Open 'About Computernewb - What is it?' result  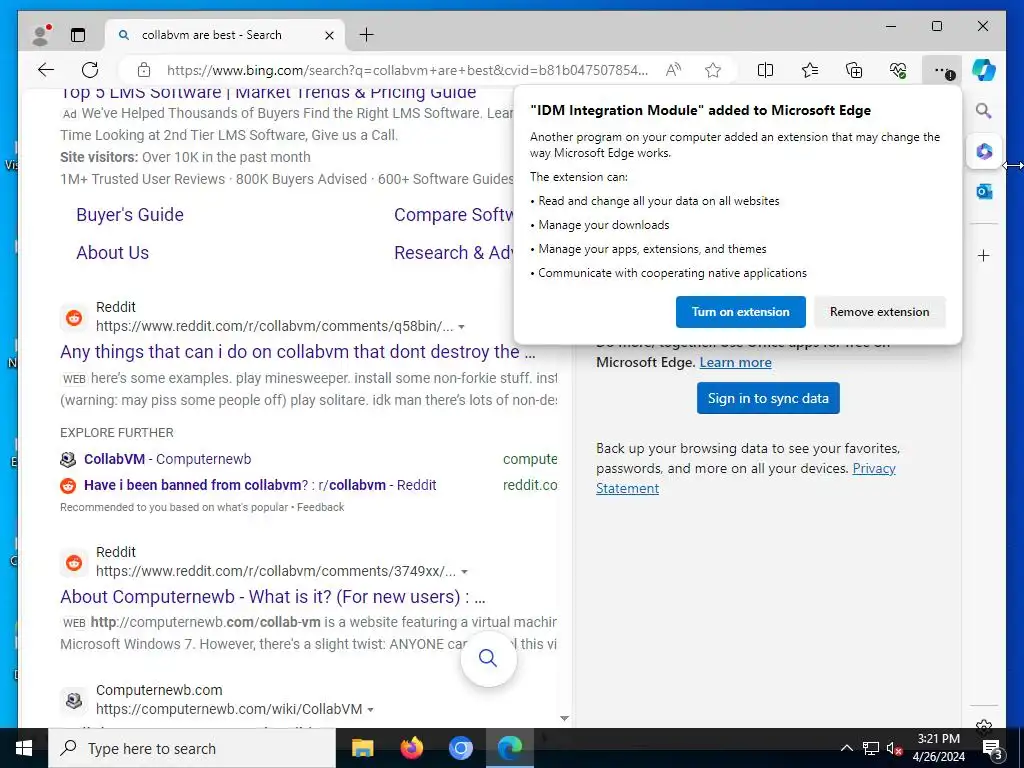tap(273, 597)
